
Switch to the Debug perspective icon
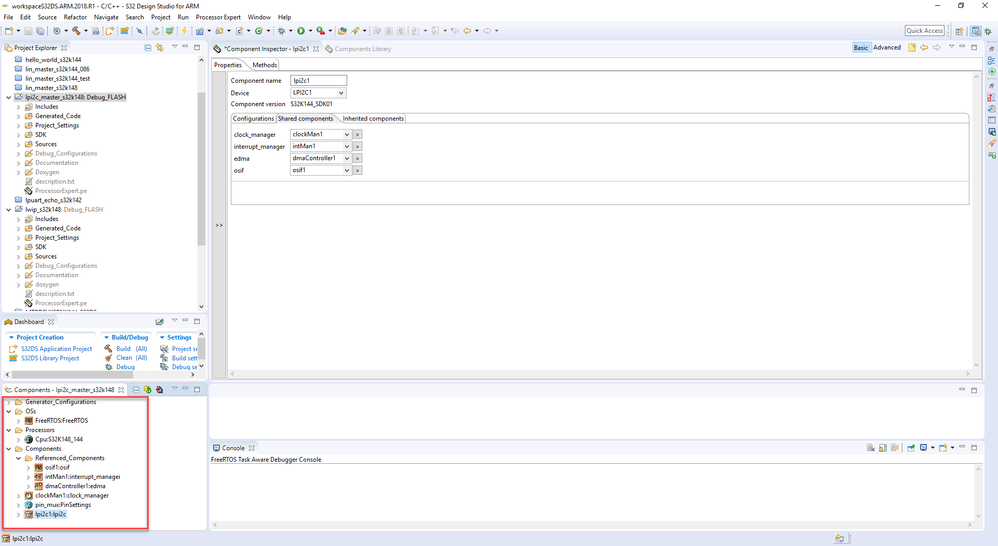click(988, 31)
